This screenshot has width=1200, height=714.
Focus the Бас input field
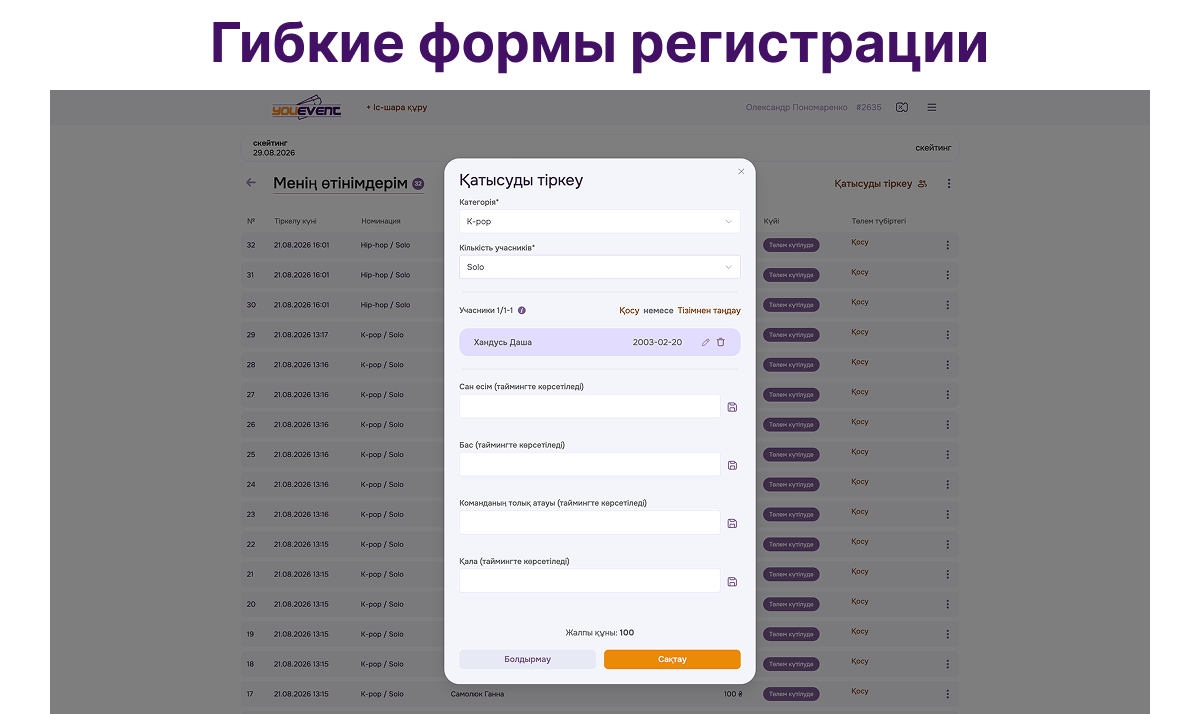[x=590, y=464]
